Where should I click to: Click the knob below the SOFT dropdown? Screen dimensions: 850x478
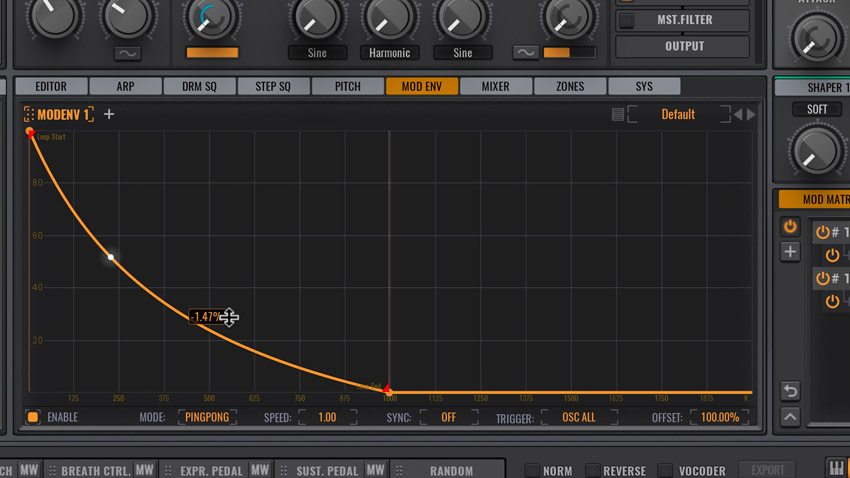coord(816,150)
